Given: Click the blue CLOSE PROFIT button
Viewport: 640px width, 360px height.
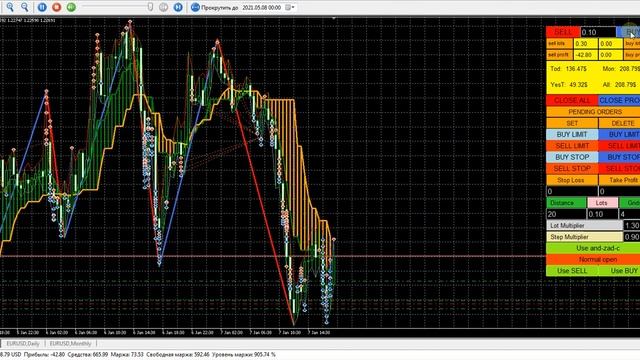Looking at the screenshot, I should (619, 100).
